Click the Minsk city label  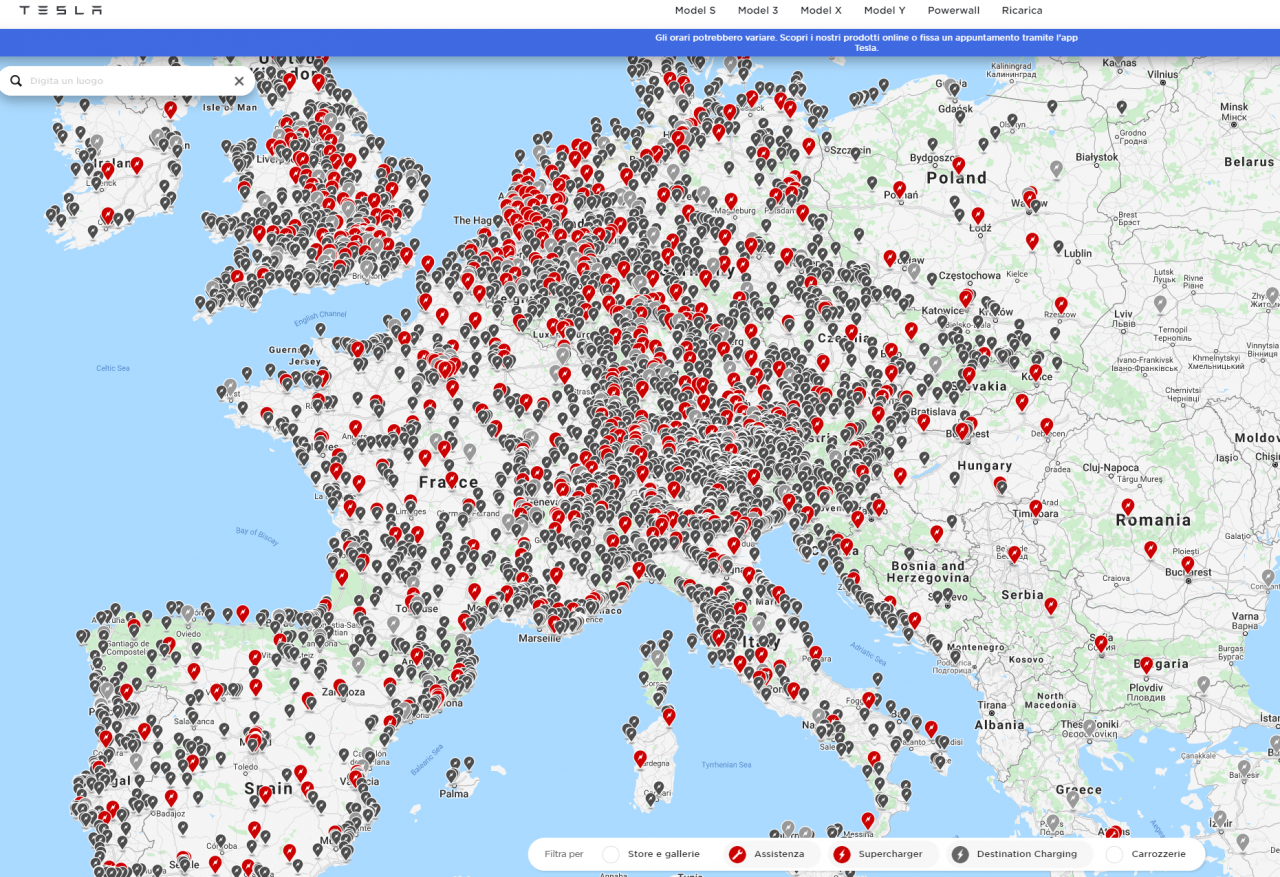[x=1234, y=107]
